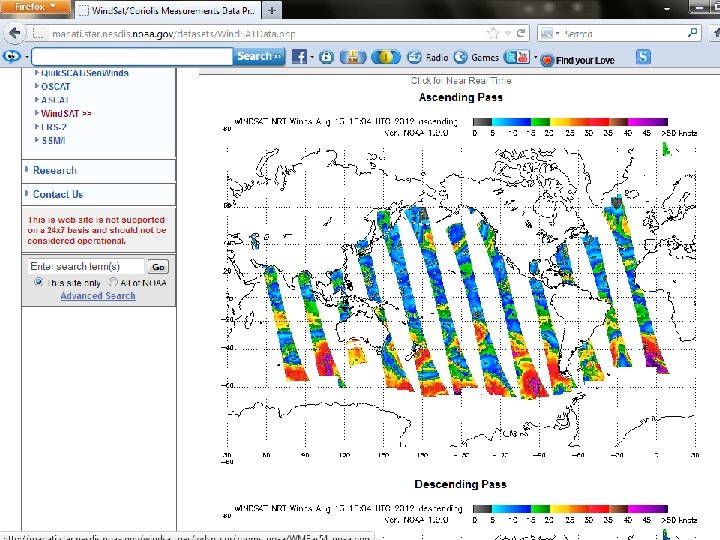This screenshot has height=540, width=720.
Task: Open the Advanced Search link
Action: (97, 296)
